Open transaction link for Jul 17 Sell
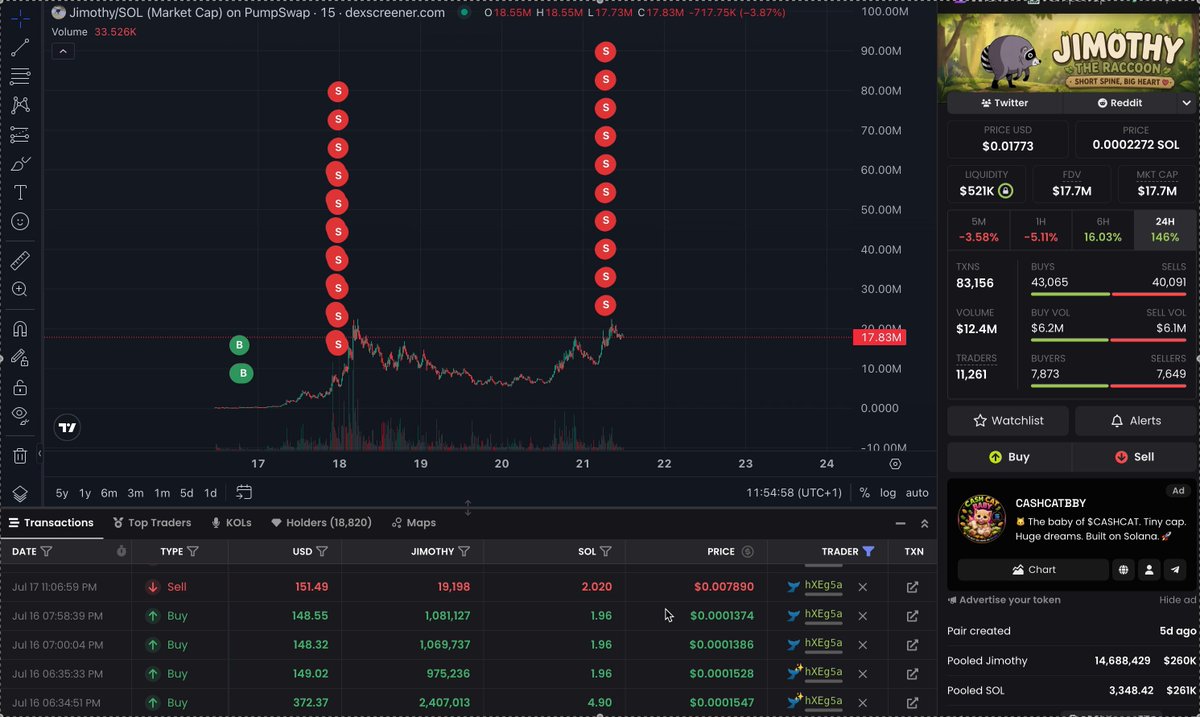 click(912, 587)
